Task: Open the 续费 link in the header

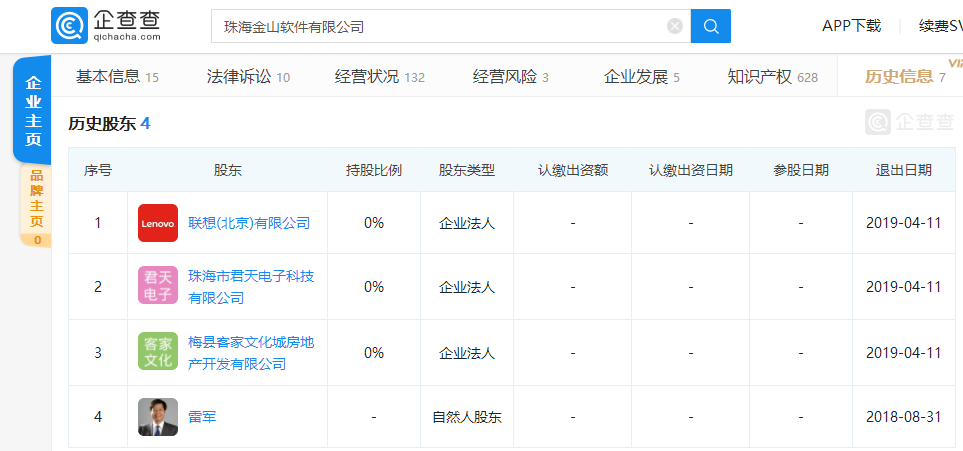Action: click(x=940, y=26)
